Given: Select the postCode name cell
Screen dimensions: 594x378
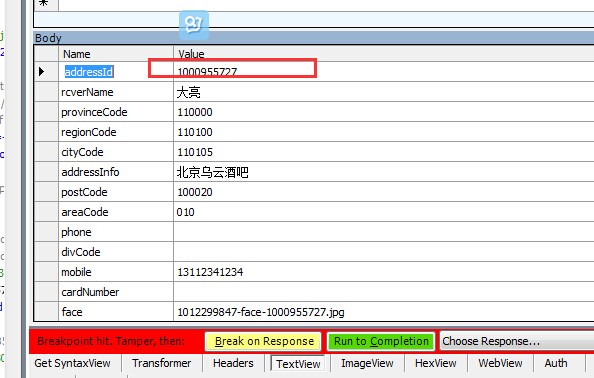Looking at the screenshot, I should (116, 192).
